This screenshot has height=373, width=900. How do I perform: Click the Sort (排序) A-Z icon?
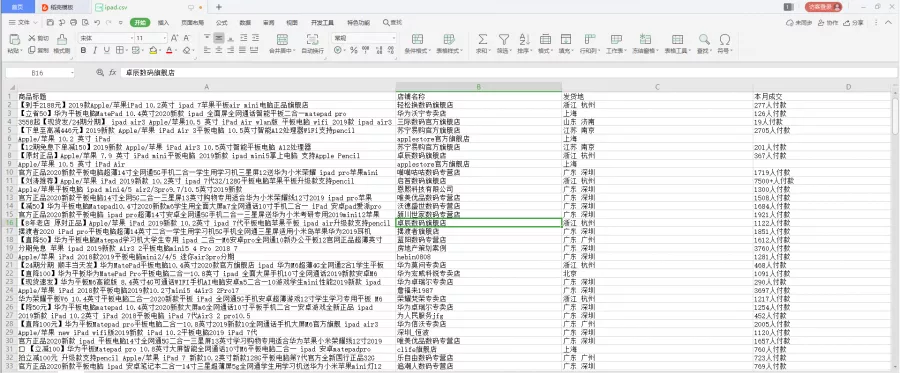(524, 39)
